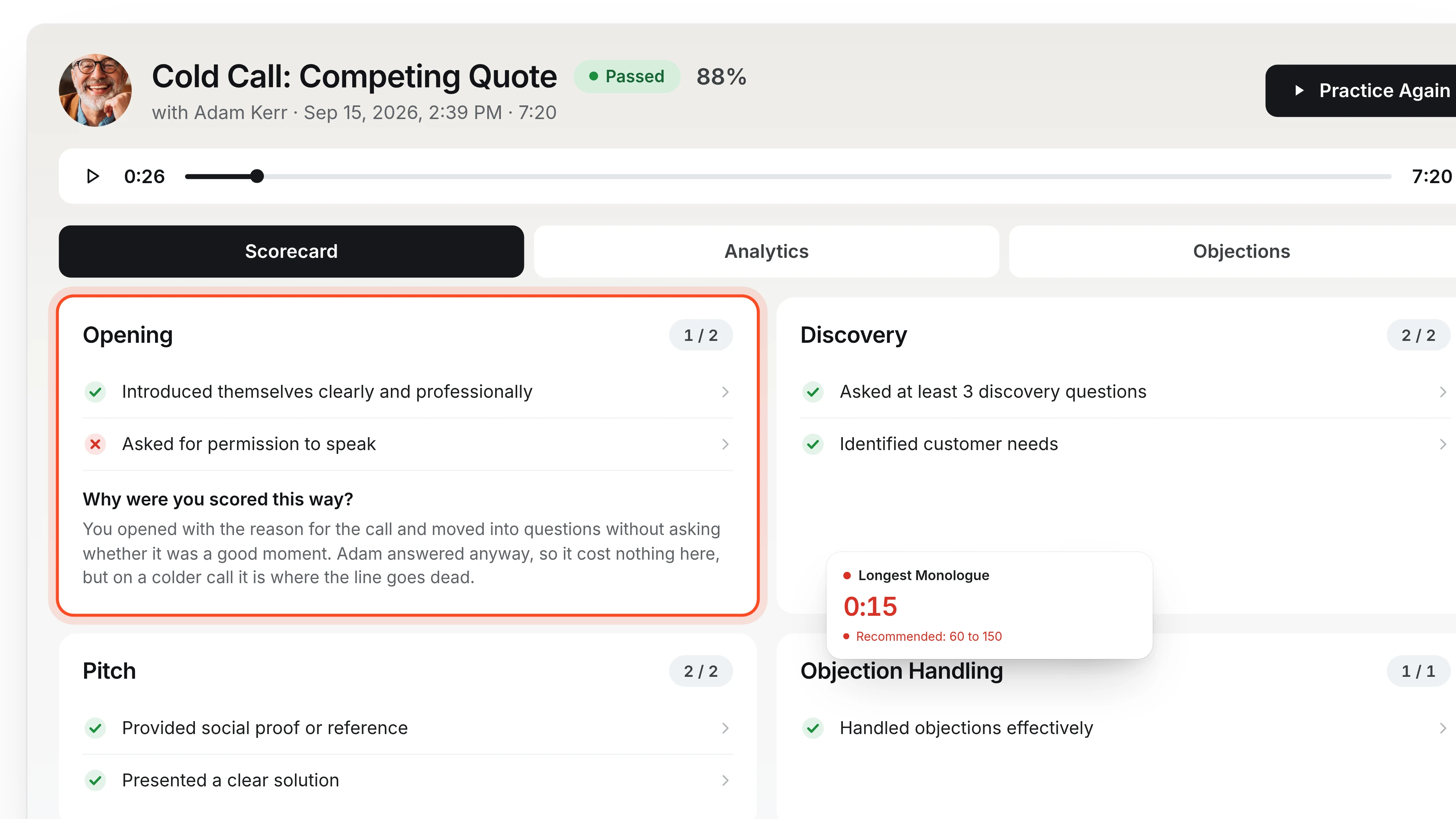Click the 'Cold Call: Competing Quote' title
This screenshot has width=1456, height=819.
[x=355, y=76]
